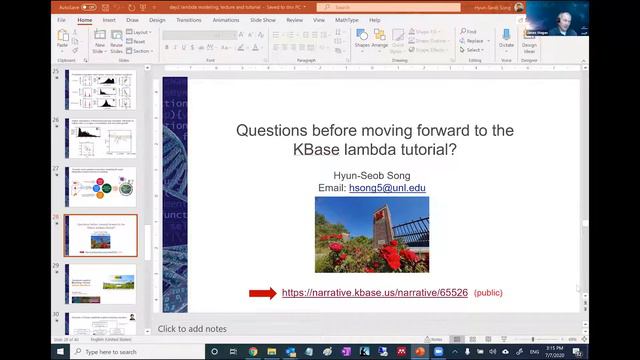
Task: Select slide 25 thumbnail
Action: [100, 90]
